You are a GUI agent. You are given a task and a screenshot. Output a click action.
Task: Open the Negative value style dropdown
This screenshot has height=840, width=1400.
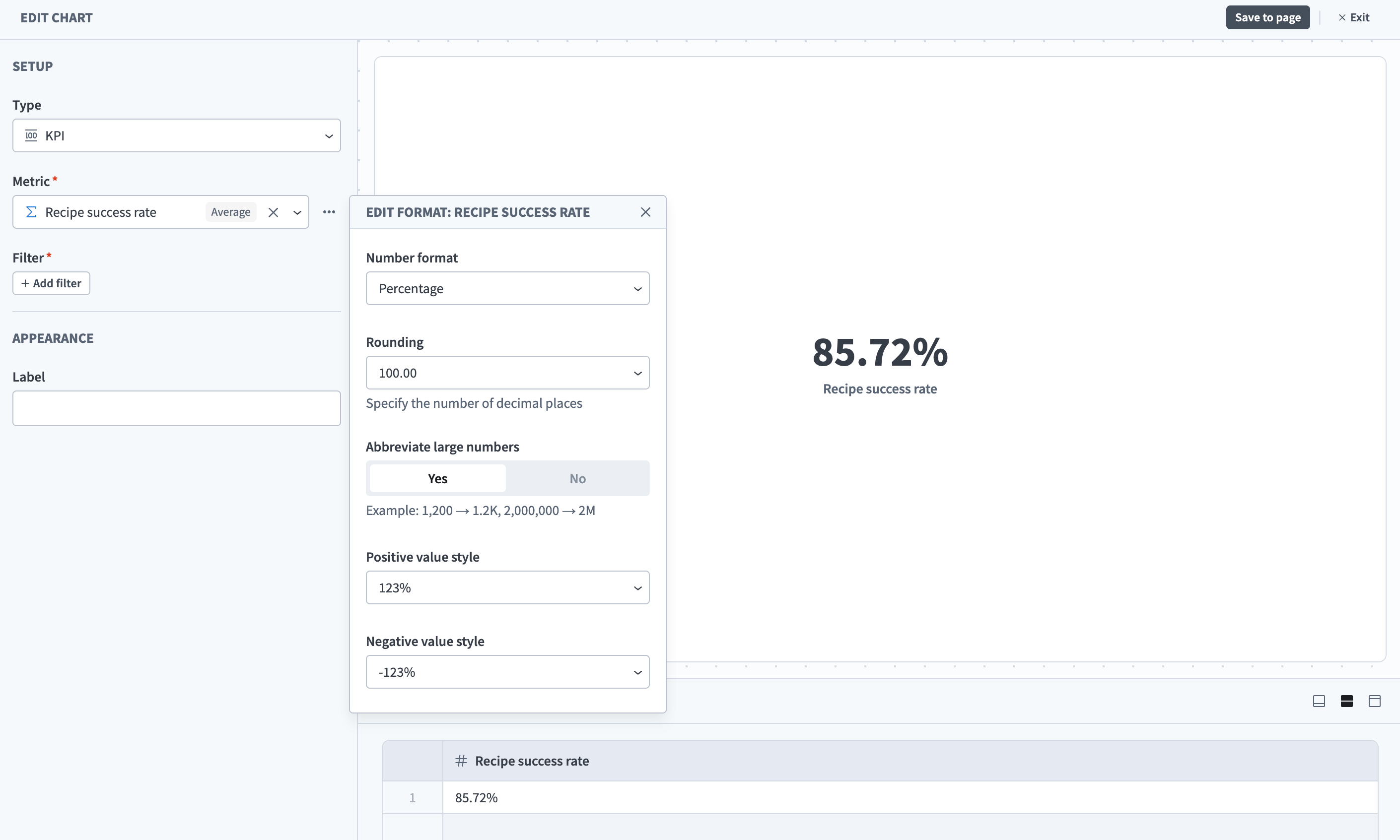click(507, 672)
